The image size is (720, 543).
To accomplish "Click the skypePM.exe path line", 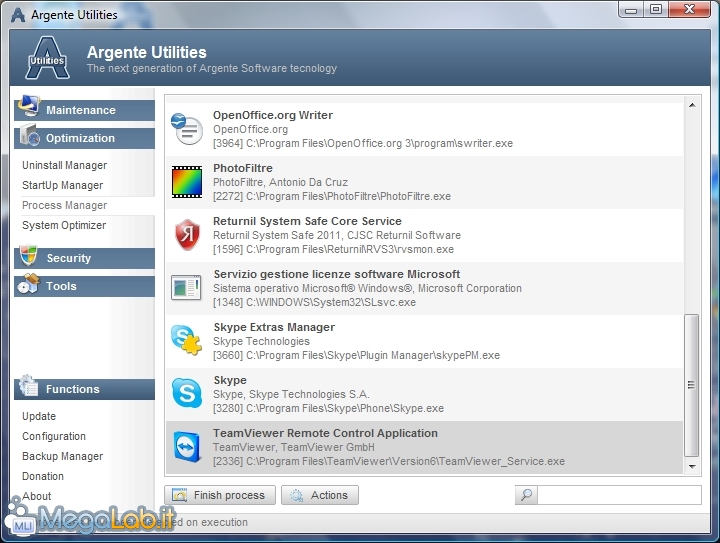I will pyautogui.click(x=356, y=355).
